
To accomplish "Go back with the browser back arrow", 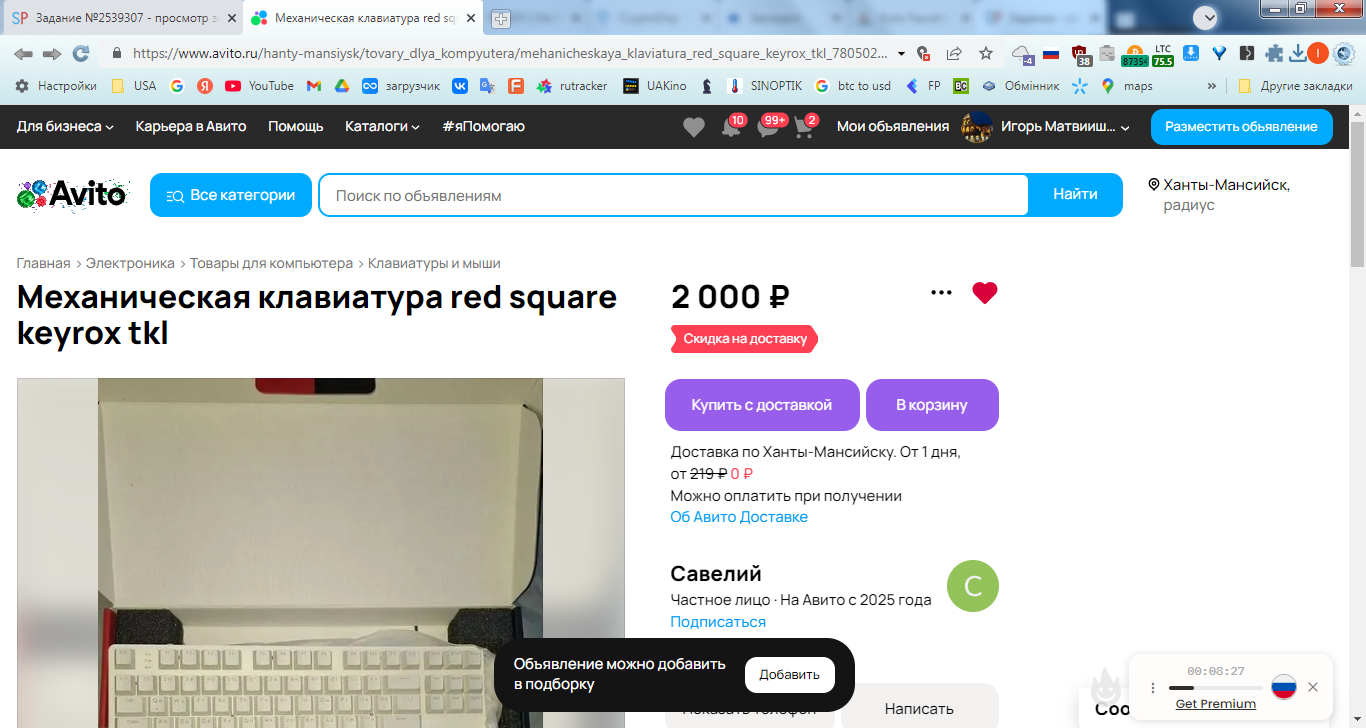I will pyautogui.click(x=23, y=53).
